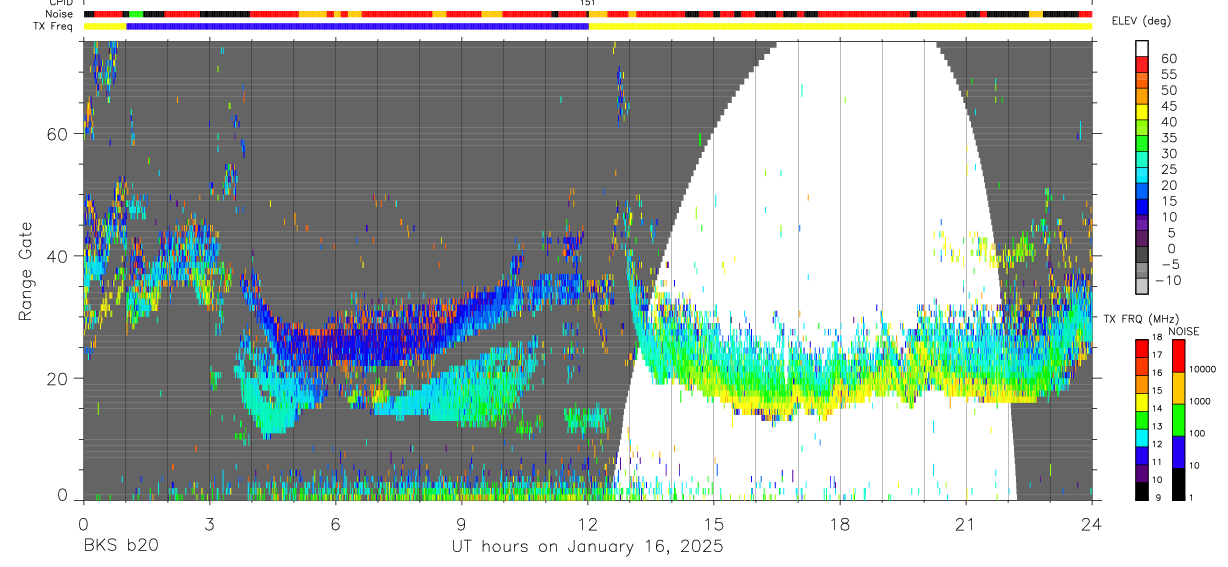Click the TX Freq row label at top left
The width and height of the screenshot is (1228, 567).
point(54,26)
